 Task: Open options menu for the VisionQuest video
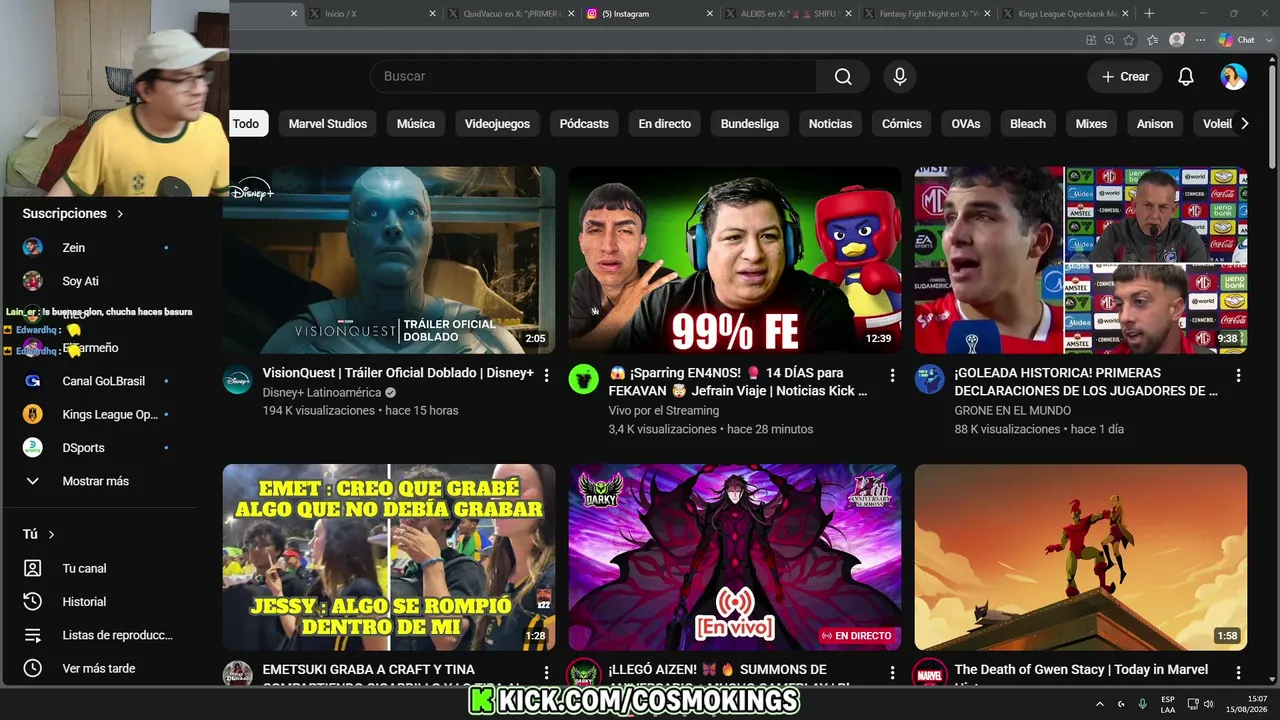546,376
